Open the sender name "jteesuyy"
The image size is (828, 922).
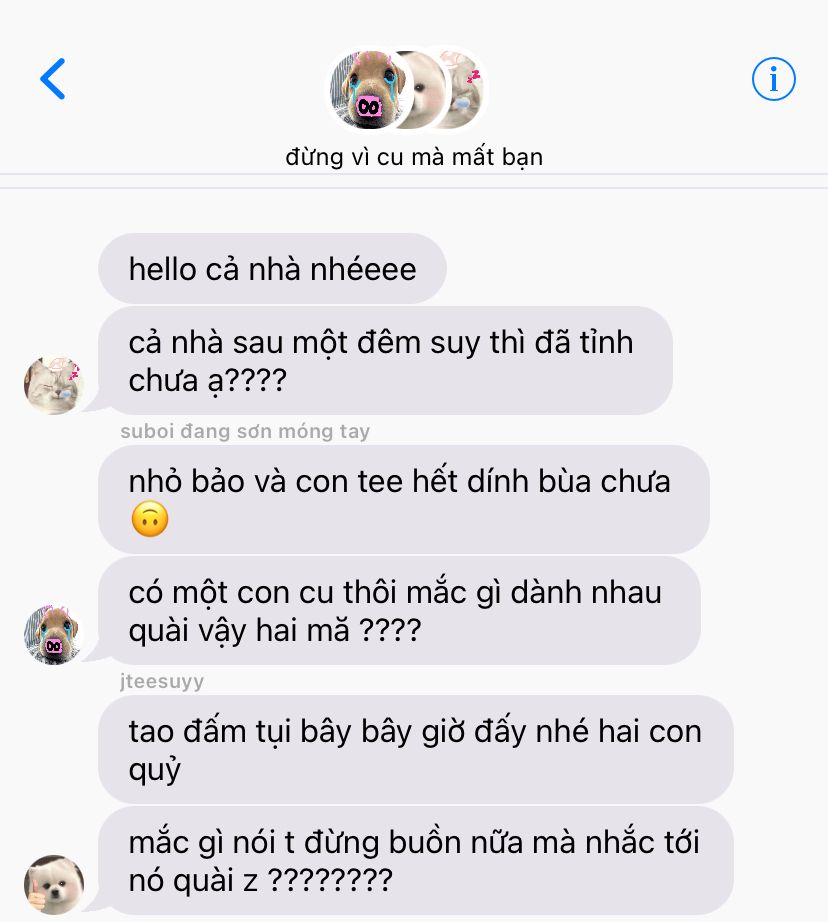pyautogui.click(x=162, y=681)
